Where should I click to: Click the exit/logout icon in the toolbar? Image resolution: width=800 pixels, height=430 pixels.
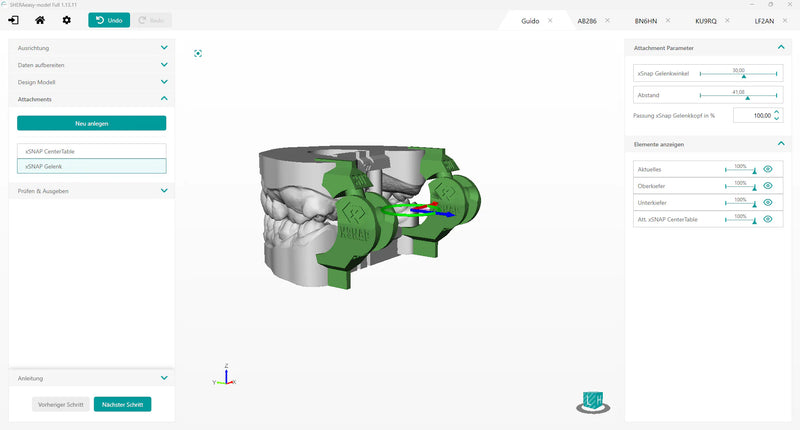pyautogui.click(x=13, y=20)
